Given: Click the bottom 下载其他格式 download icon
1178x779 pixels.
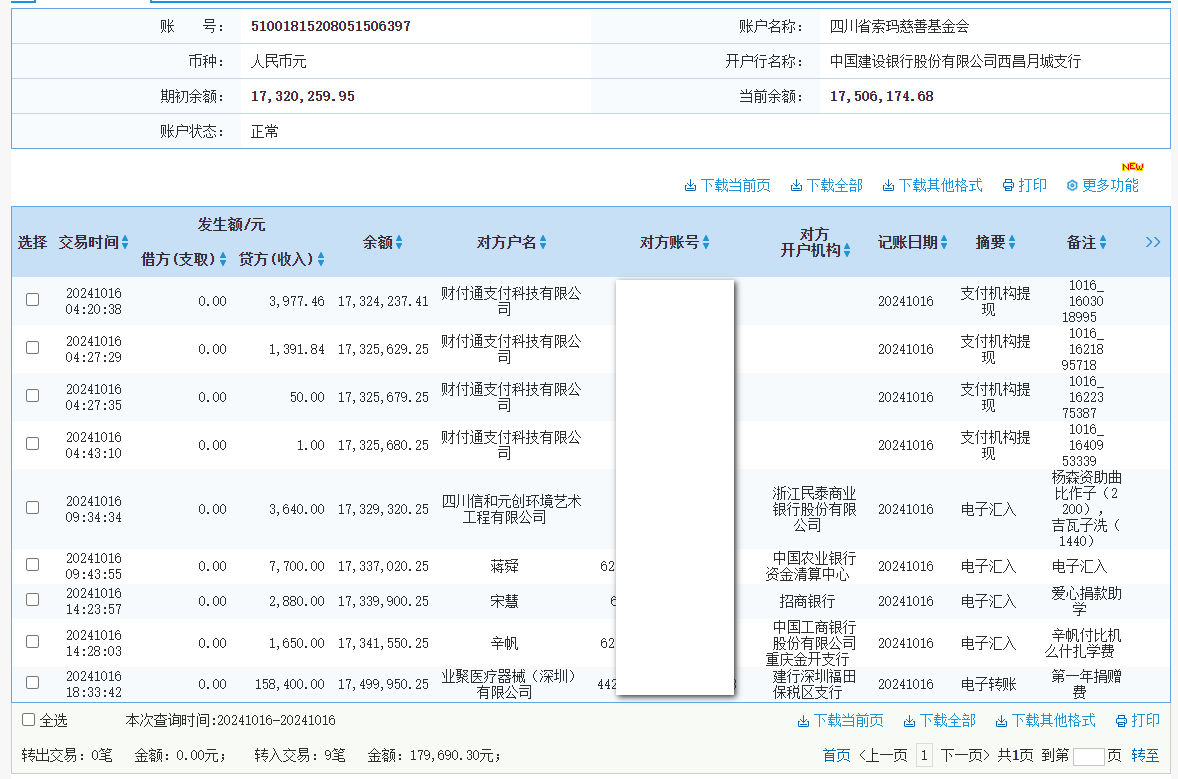Looking at the screenshot, I should [1001, 720].
